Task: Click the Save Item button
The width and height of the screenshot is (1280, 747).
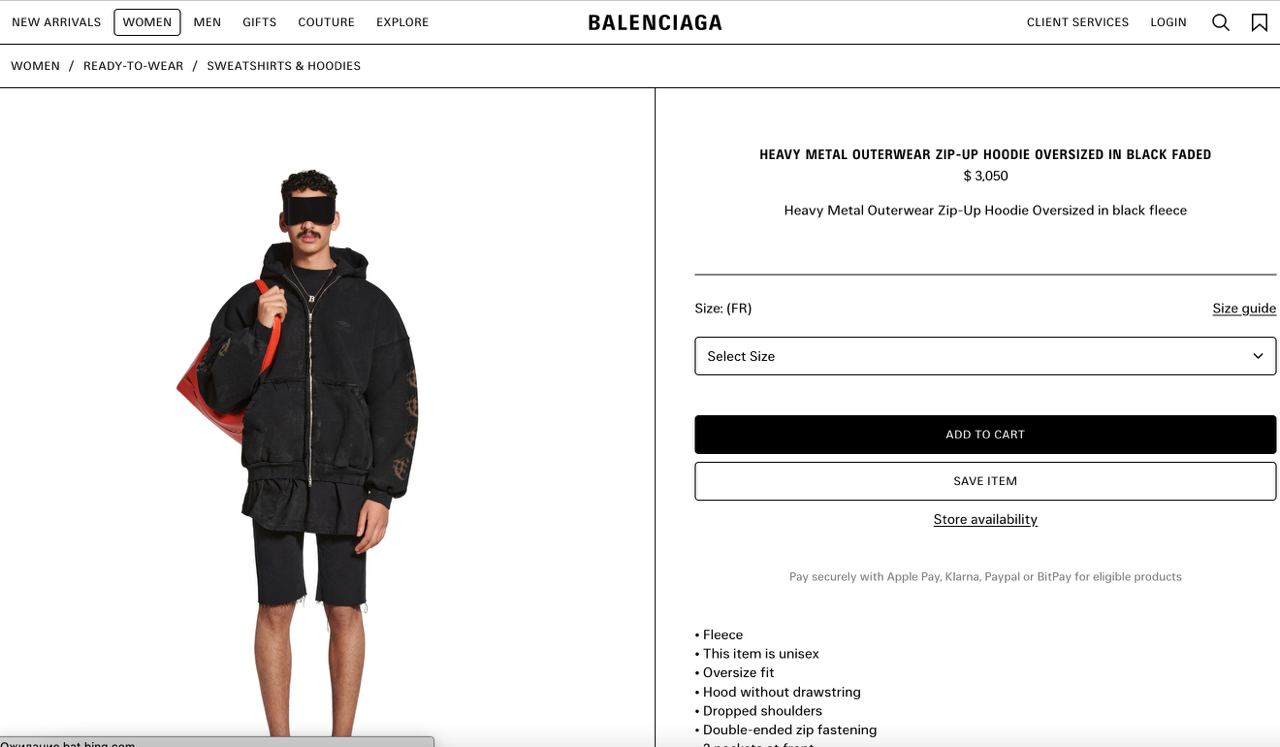Action: coord(985,481)
